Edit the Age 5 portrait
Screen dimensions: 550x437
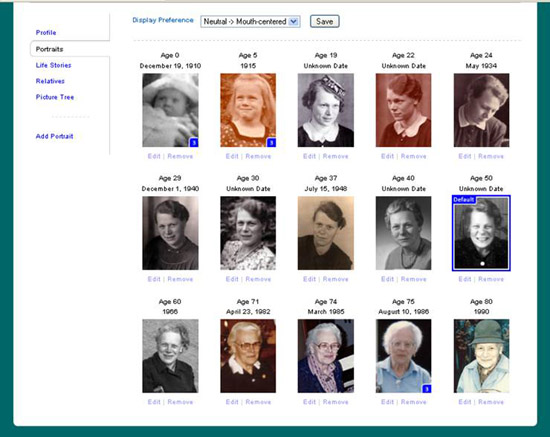pos(232,156)
